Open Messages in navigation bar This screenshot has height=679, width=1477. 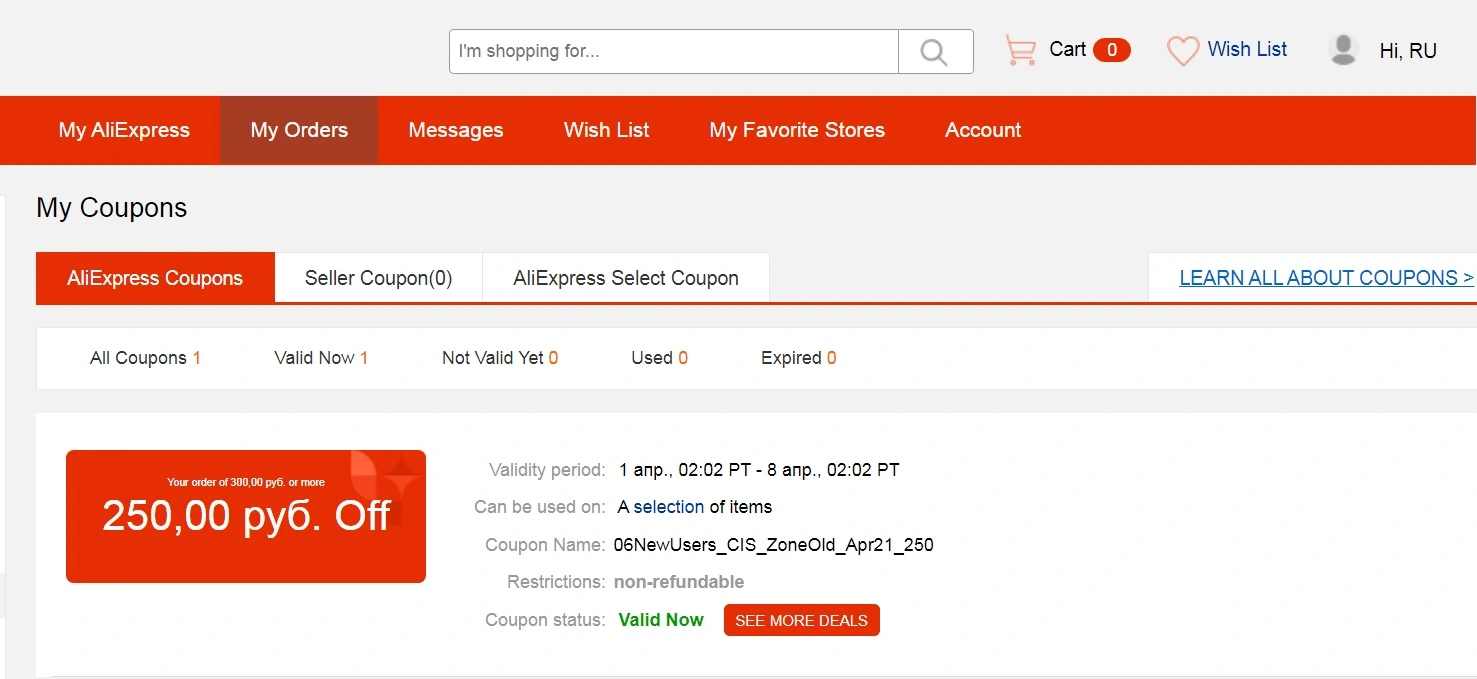(x=456, y=130)
